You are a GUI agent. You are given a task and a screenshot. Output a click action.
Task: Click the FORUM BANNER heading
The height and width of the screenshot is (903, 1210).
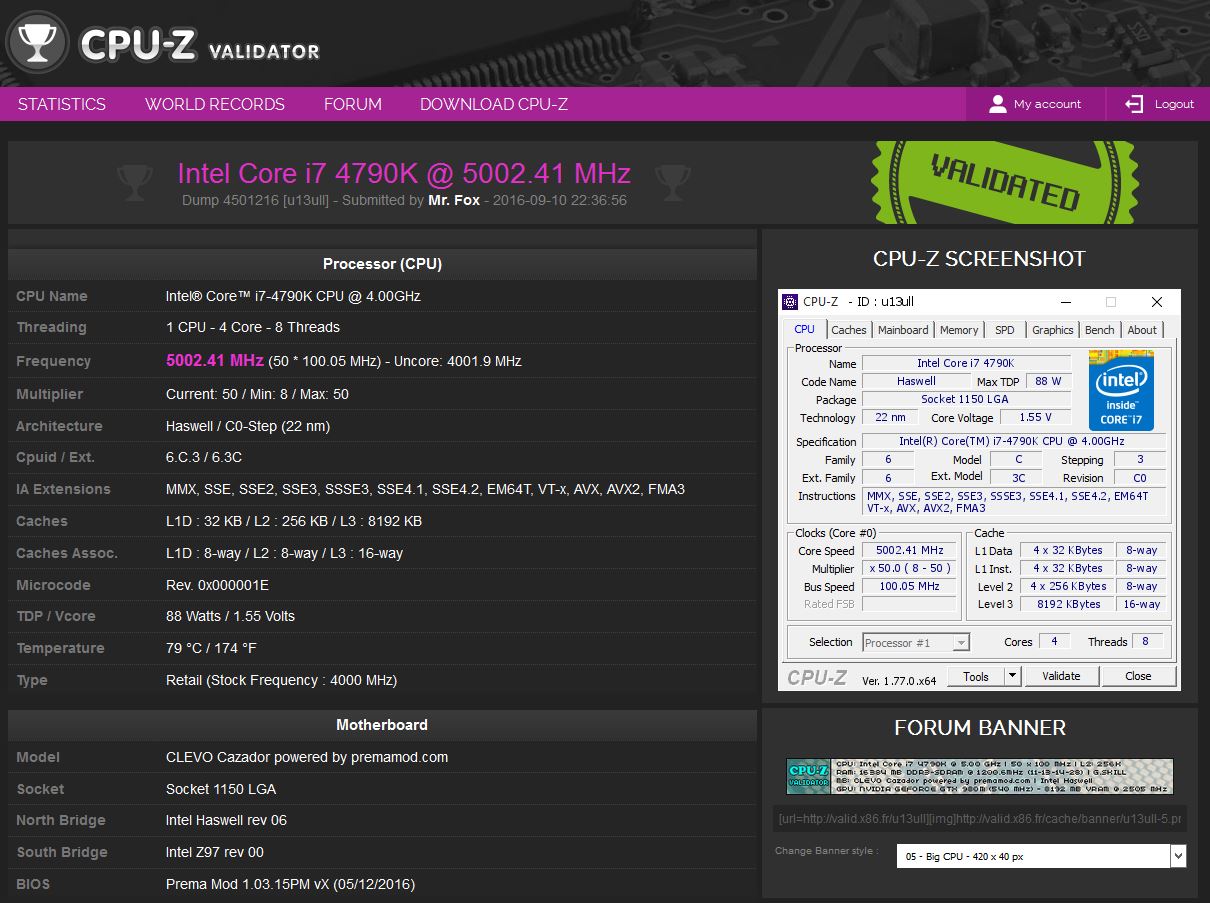coord(980,728)
